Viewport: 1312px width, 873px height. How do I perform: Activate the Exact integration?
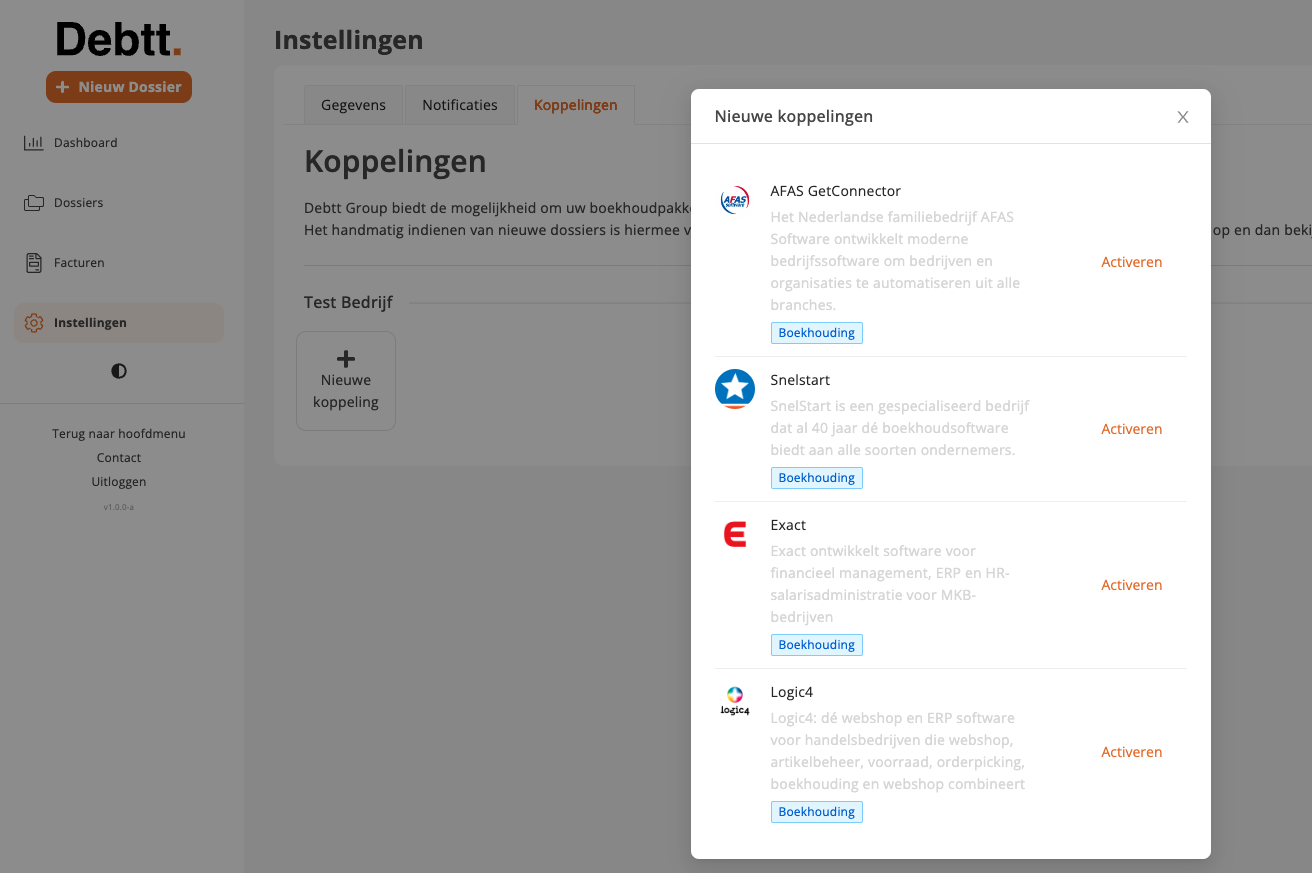1131,585
